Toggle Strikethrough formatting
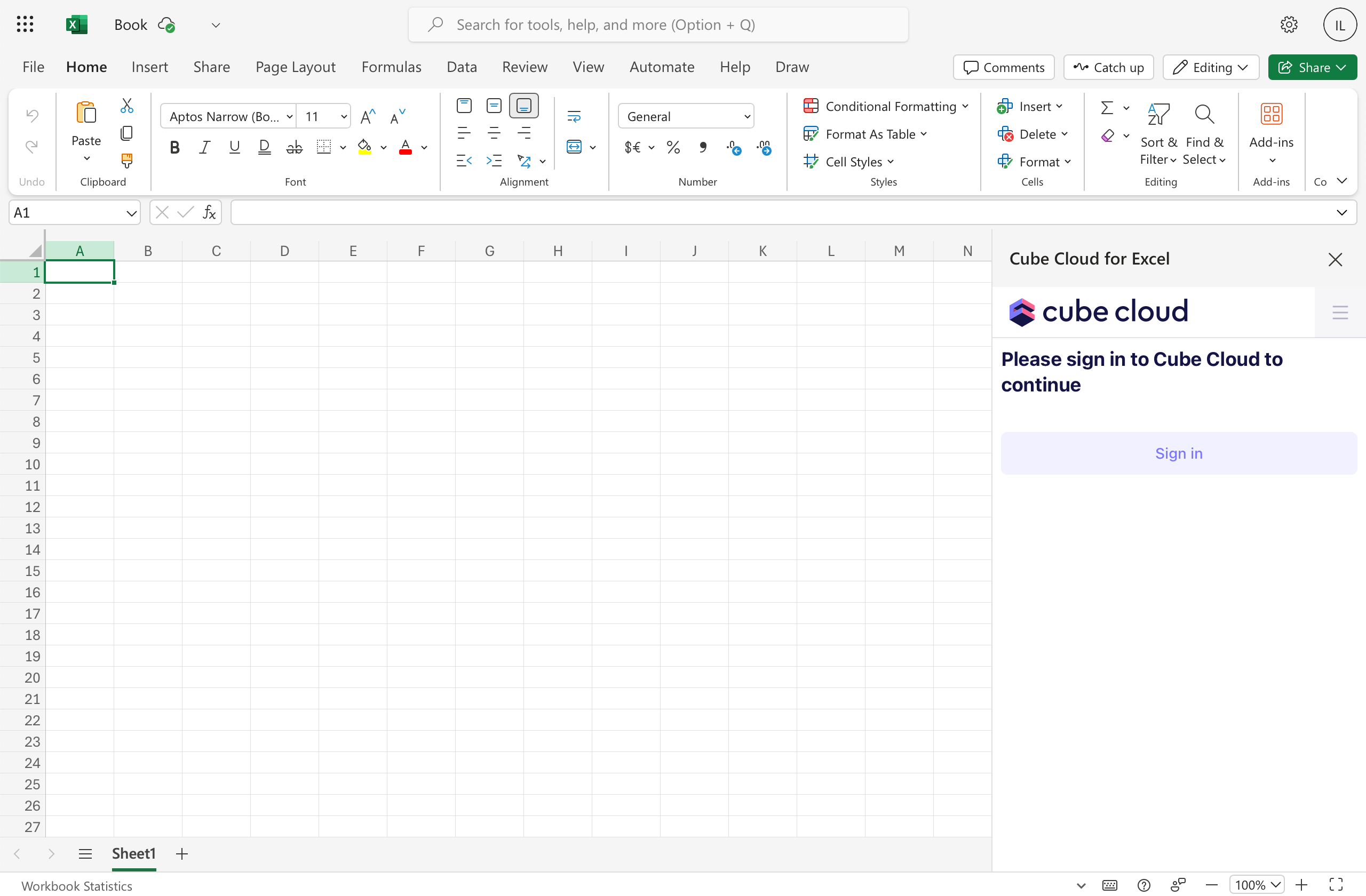 coord(294,147)
